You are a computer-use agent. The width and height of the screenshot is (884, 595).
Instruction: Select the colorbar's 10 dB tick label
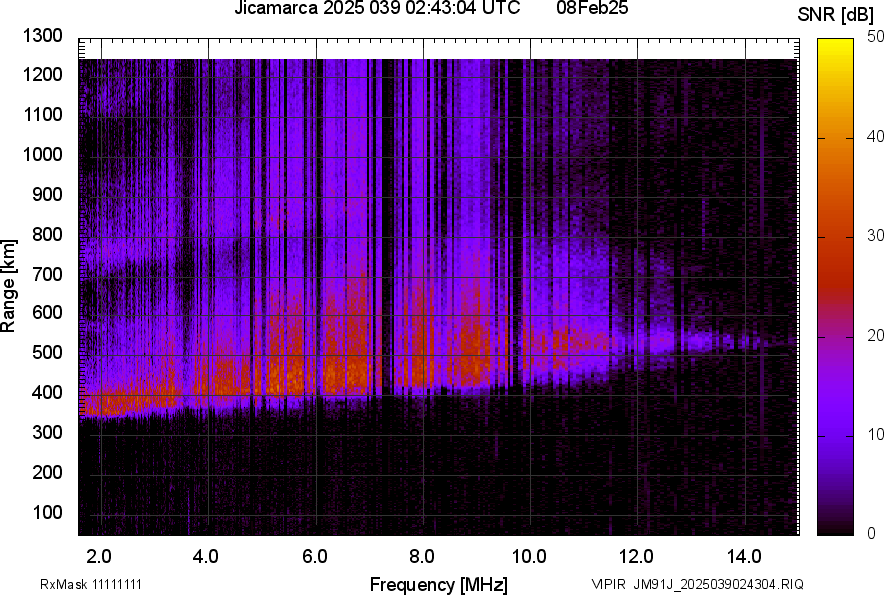(876, 435)
